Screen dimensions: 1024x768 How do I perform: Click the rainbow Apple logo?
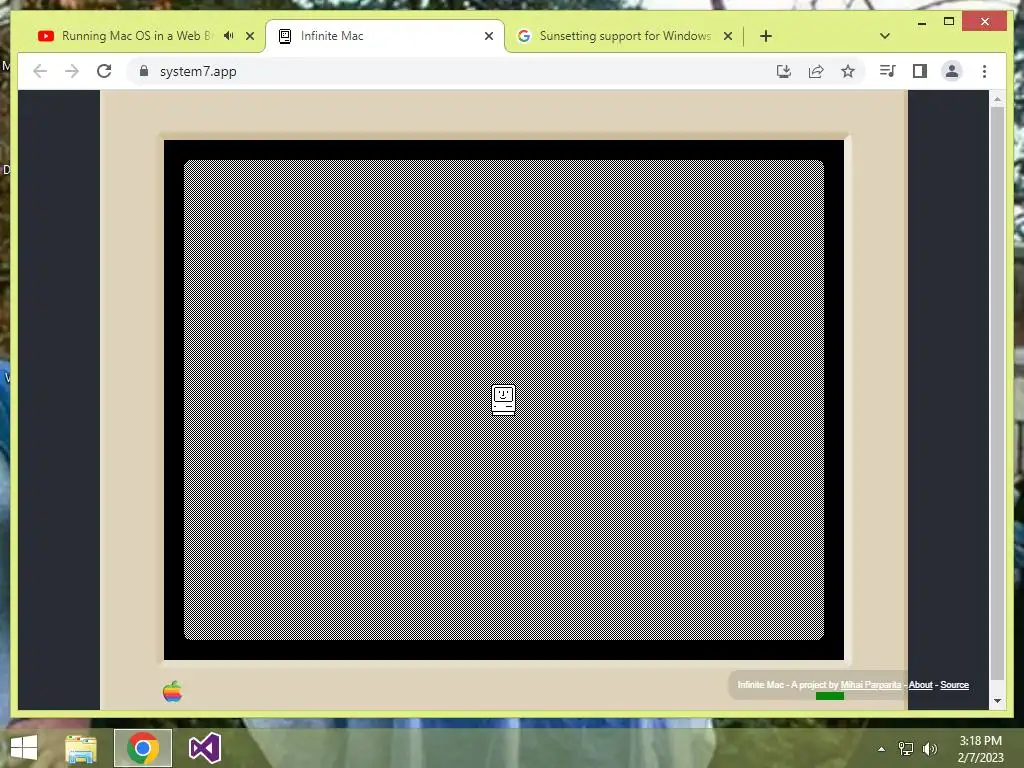point(172,691)
